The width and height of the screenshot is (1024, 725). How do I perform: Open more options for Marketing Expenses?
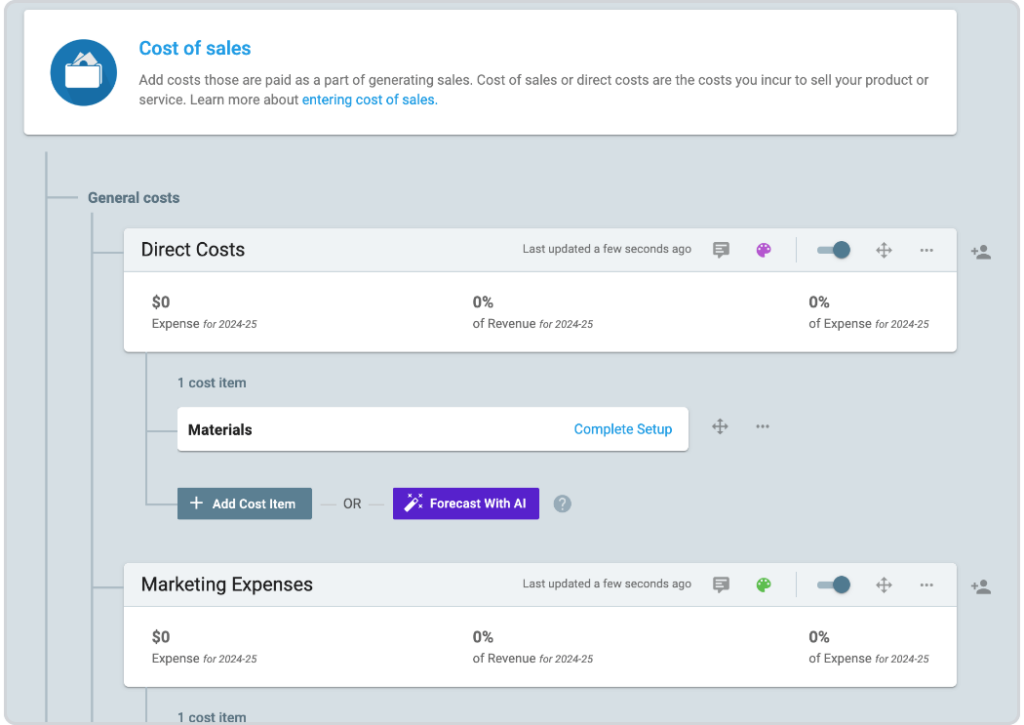(926, 585)
